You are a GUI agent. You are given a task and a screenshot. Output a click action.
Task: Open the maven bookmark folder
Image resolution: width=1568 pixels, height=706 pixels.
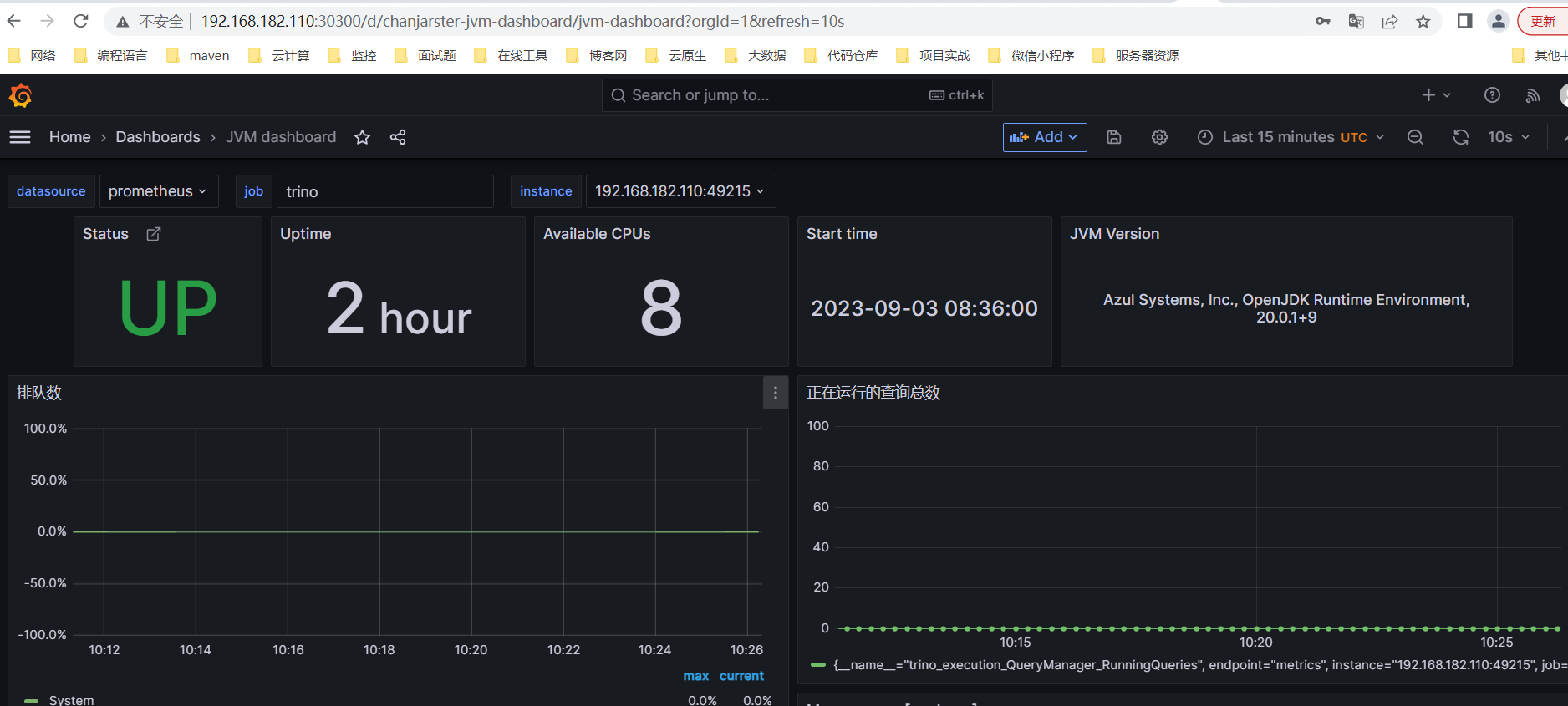pyautogui.click(x=198, y=55)
